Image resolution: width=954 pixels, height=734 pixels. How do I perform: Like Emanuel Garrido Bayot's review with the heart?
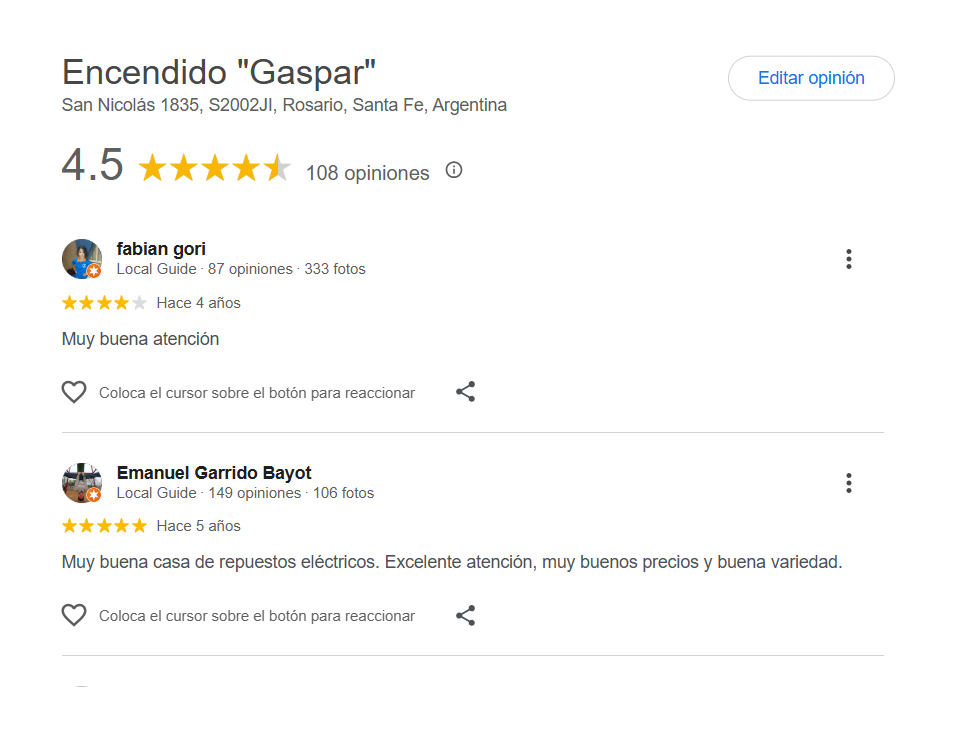tap(74, 616)
